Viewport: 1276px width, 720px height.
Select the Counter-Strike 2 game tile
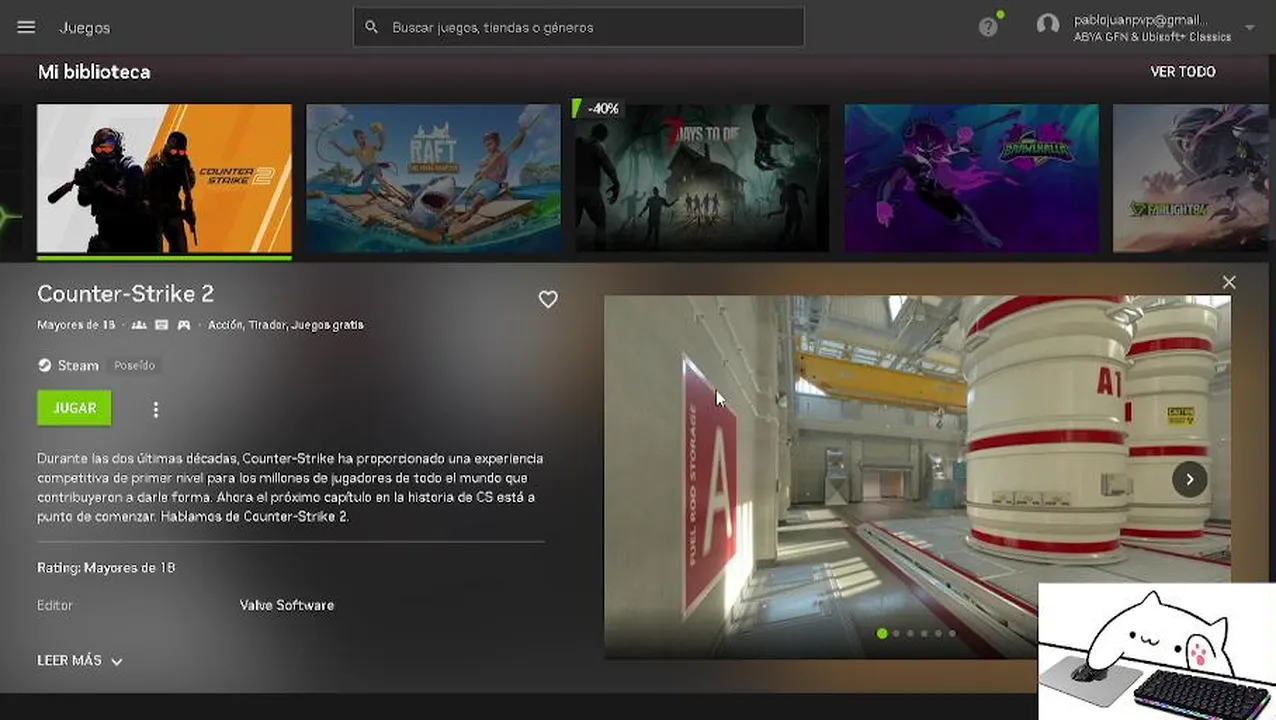point(164,178)
